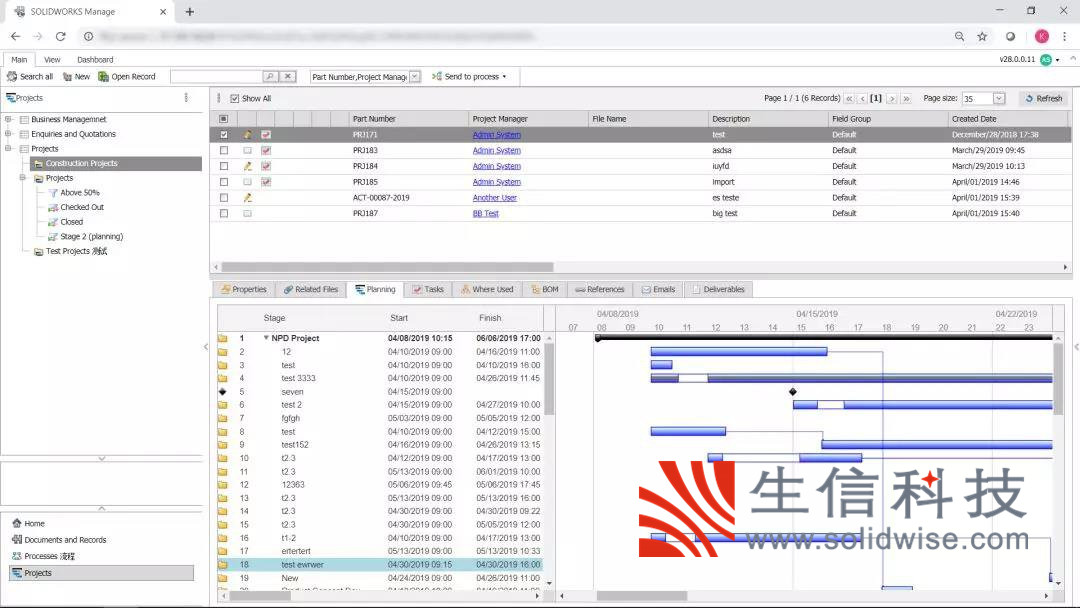
Task: Check the PRJ184 row checkbox
Action: pos(224,166)
